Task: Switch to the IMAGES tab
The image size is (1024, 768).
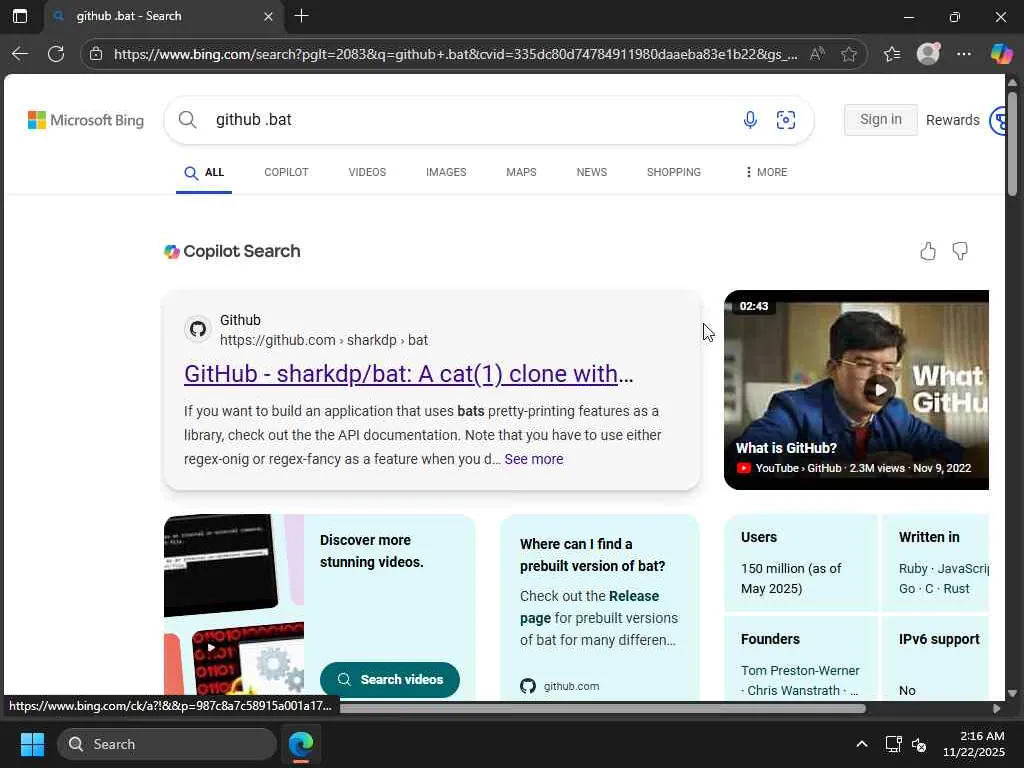Action: [446, 172]
